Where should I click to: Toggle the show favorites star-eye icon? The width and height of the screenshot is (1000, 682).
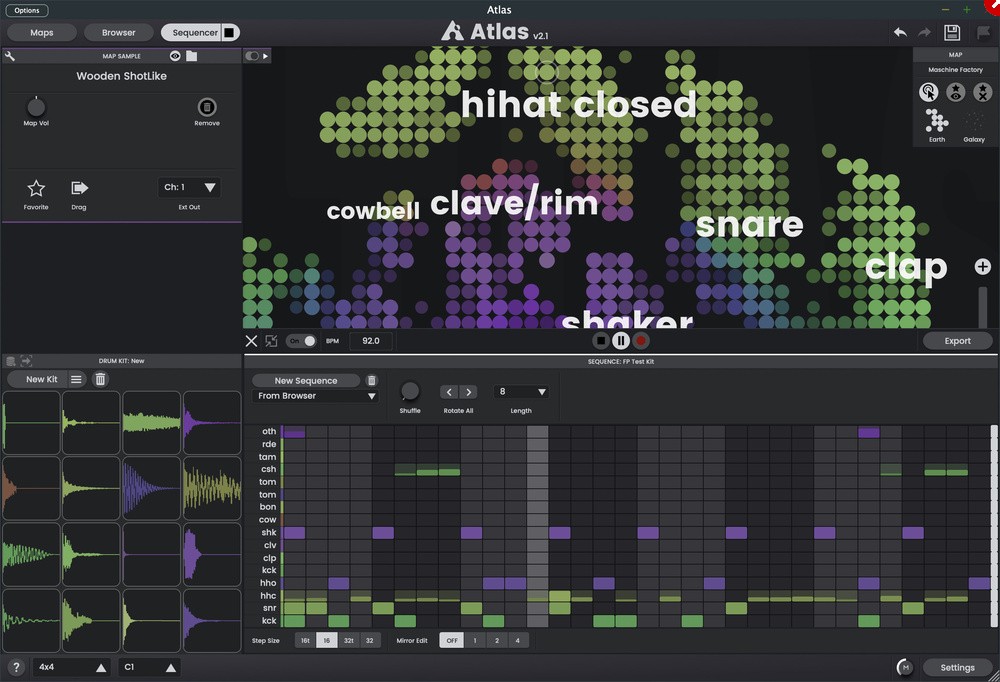point(955,93)
